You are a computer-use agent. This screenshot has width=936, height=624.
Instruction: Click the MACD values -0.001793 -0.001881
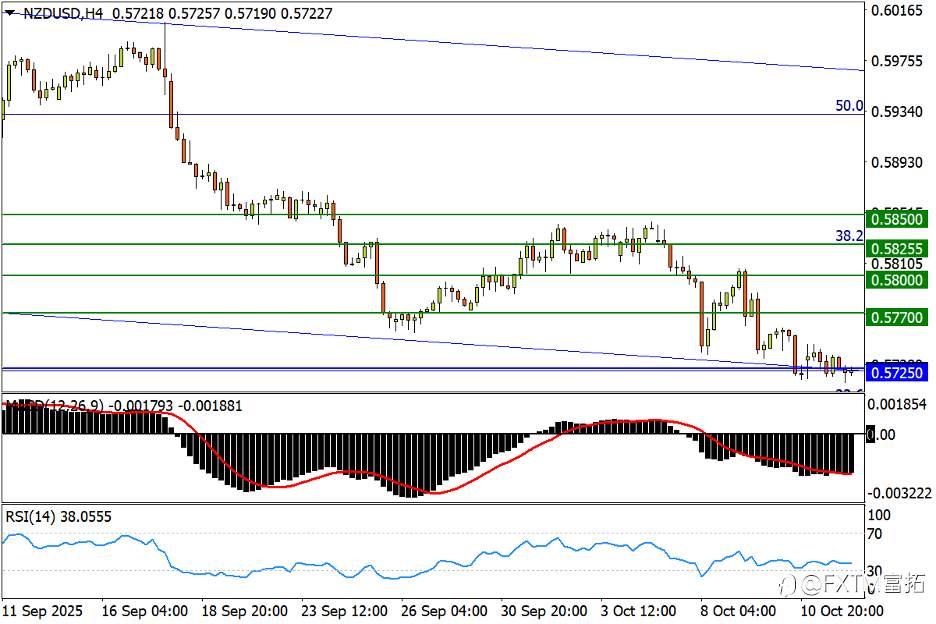coord(177,406)
